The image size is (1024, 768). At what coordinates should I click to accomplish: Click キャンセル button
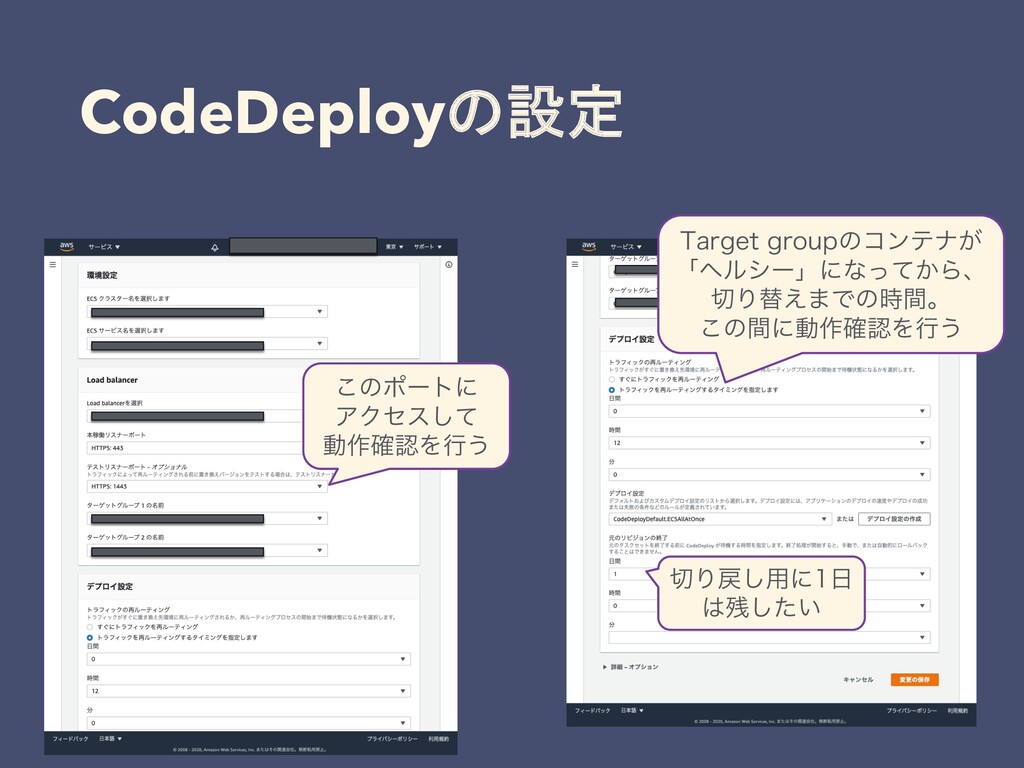(x=858, y=680)
